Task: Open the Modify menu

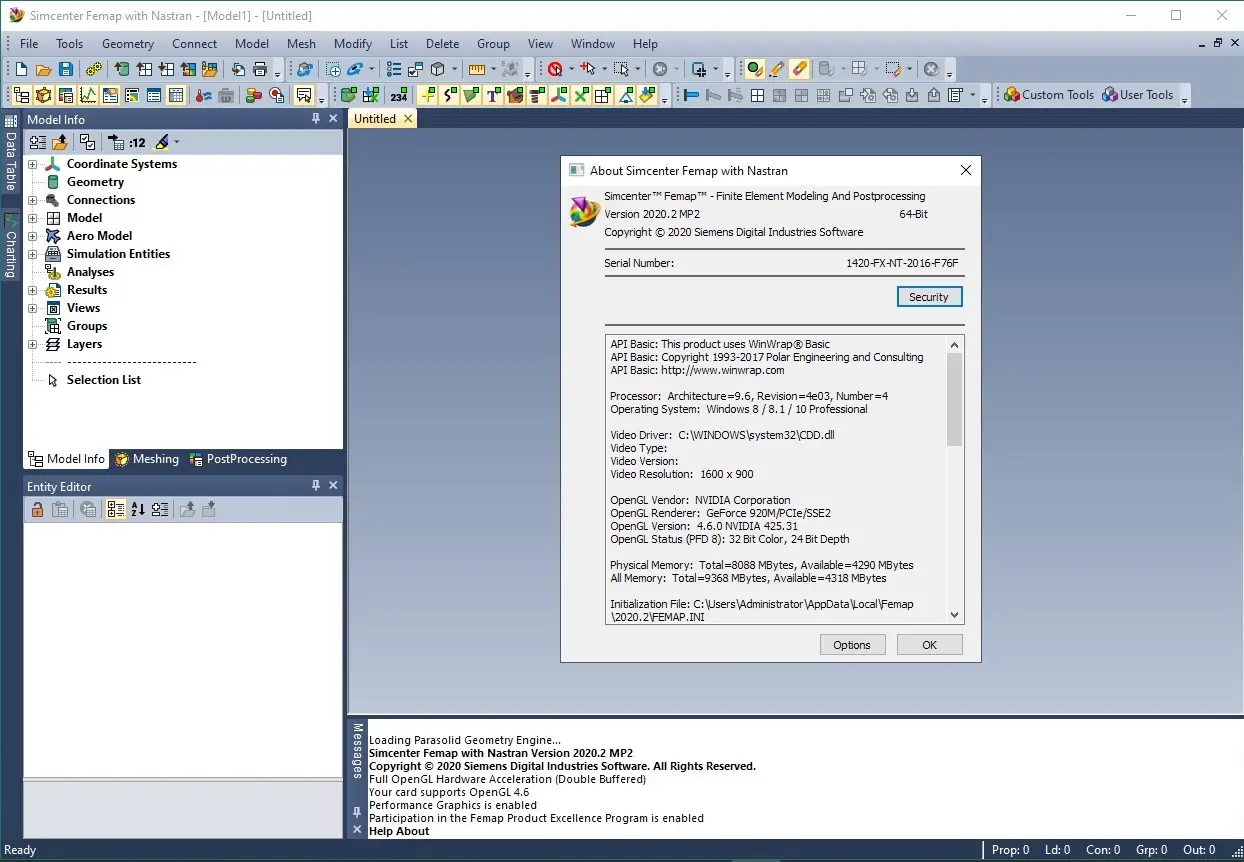Action: 353,43
